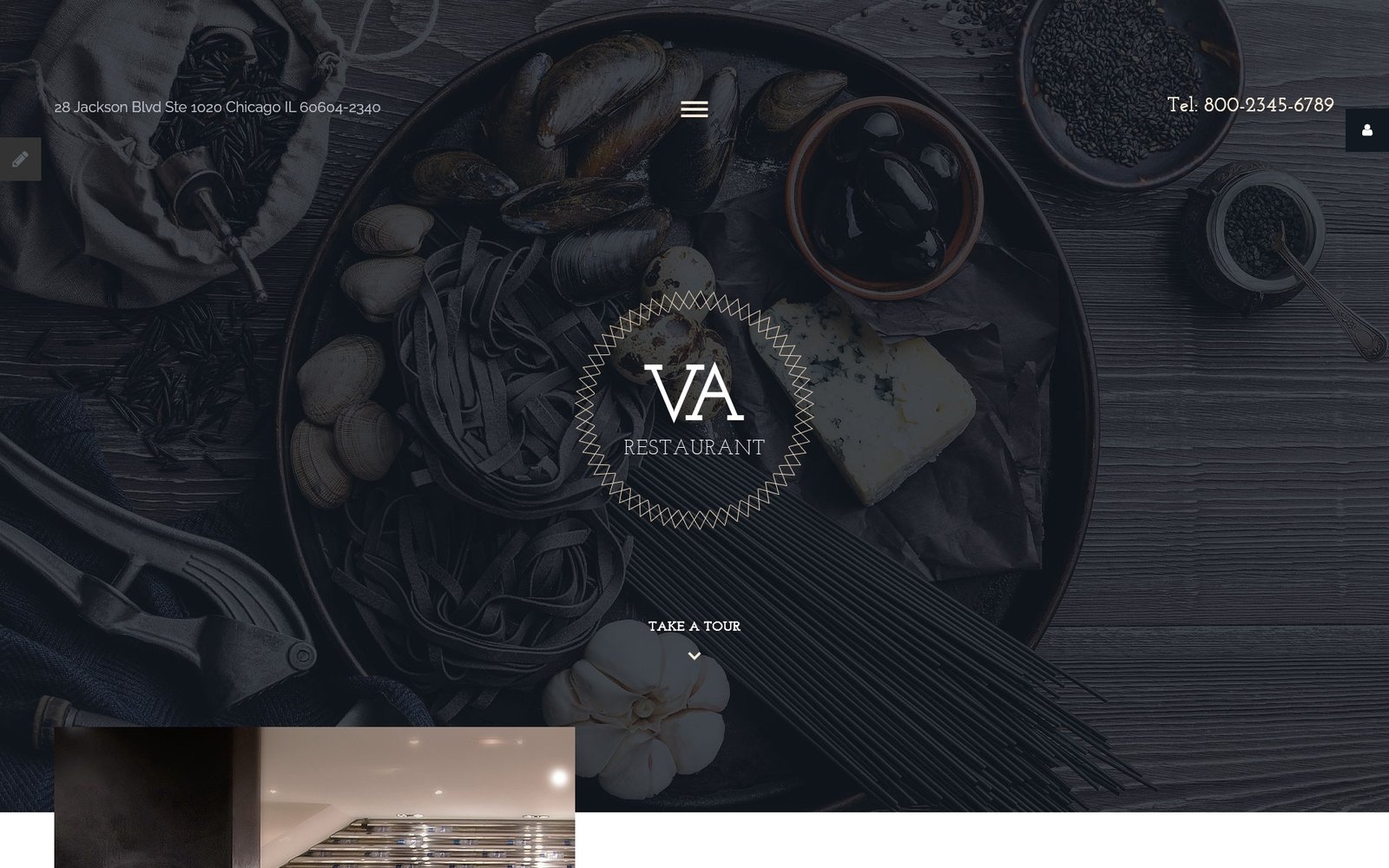Click the large VA logo letters
The image size is (1389, 868).
point(694,394)
